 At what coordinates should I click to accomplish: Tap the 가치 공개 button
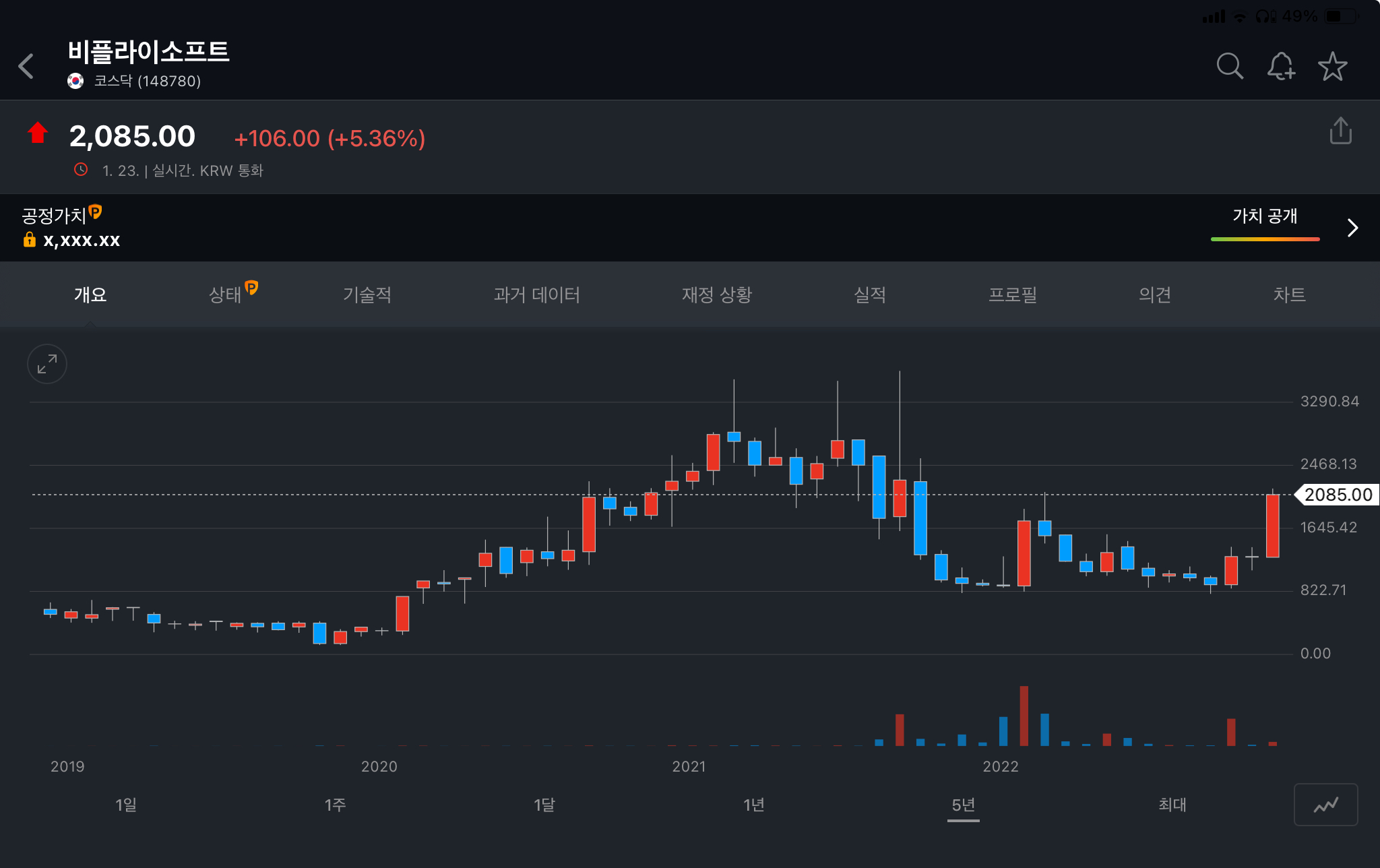1265,216
